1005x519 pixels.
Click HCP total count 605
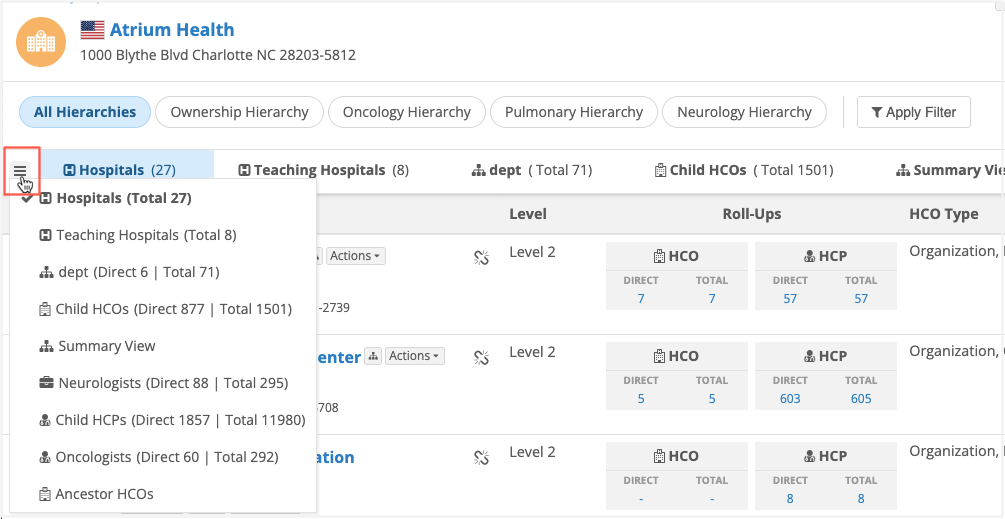[861, 398]
